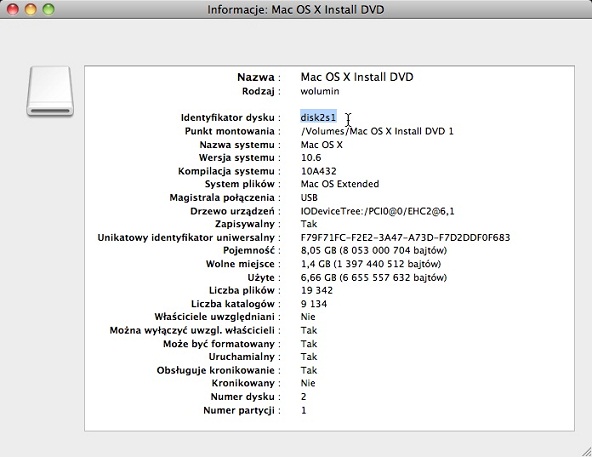
Task: Click the external drive icon
Action: tap(50, 91)
